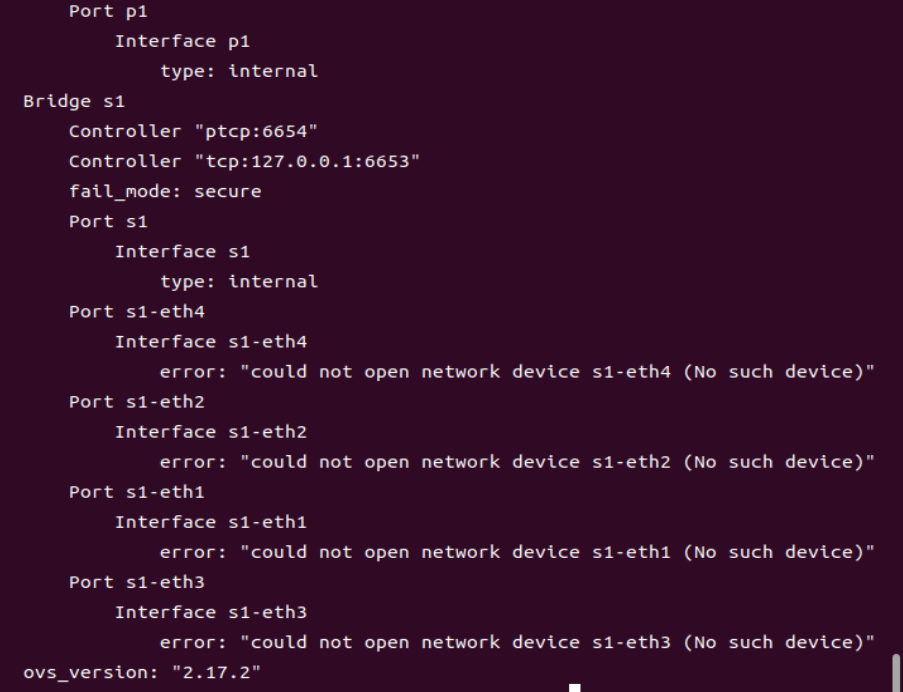Click the Controller "tcp:127.0.0.1:6653" line
The height and width of the screenshot is (692, 903).
[x=244, y=161]
